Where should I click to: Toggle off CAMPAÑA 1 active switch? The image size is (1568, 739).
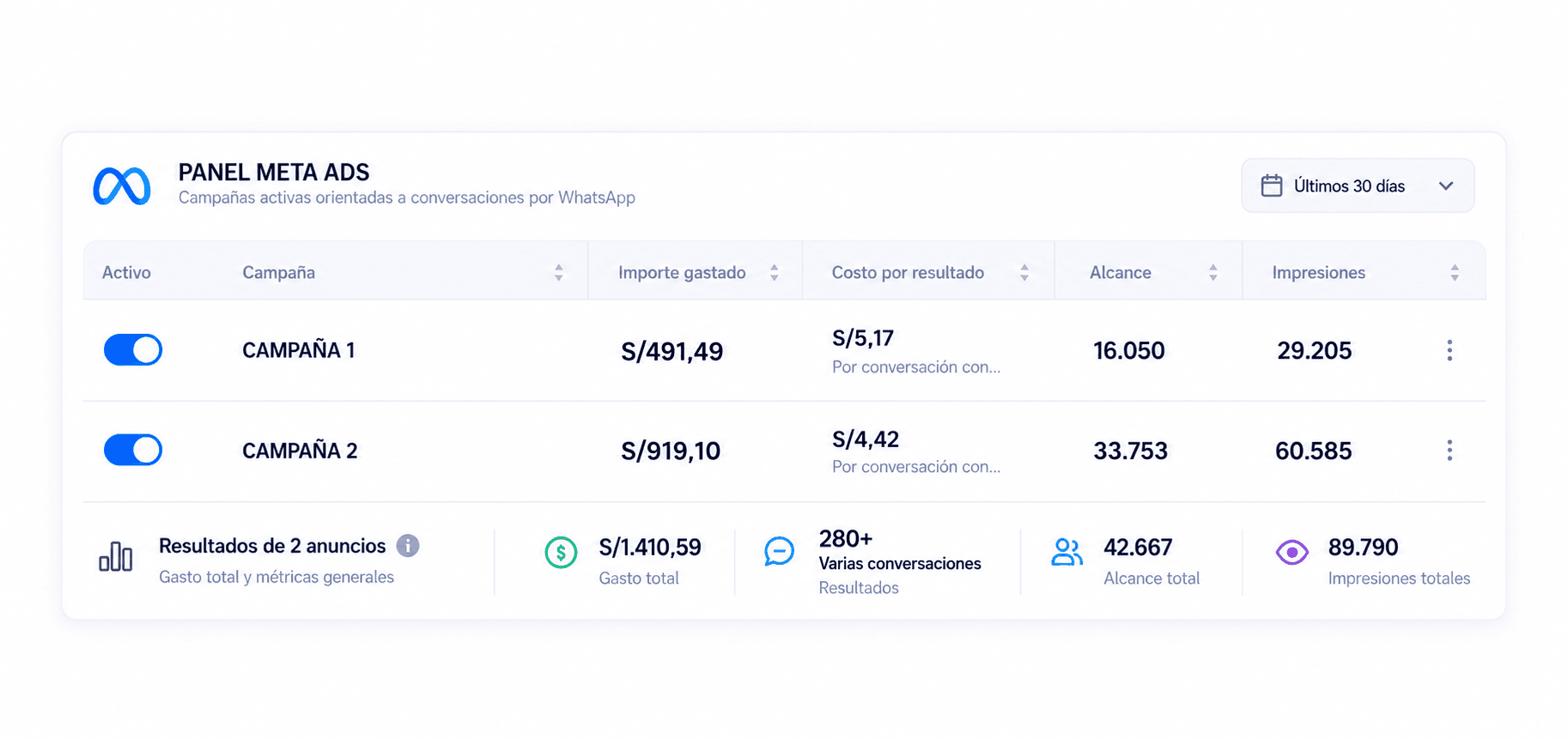click(x=133, y=350)
